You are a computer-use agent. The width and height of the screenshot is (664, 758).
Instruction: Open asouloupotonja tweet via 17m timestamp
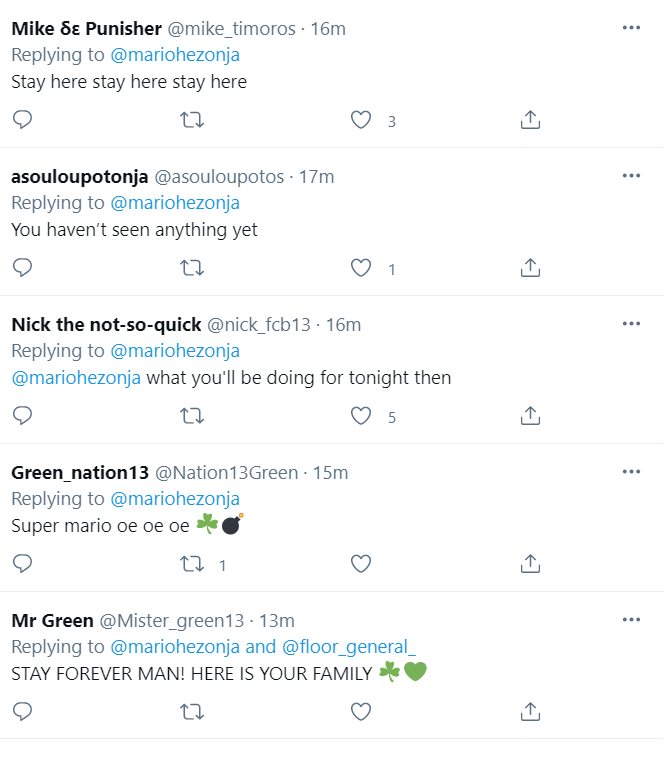click(x=317, y=176)
